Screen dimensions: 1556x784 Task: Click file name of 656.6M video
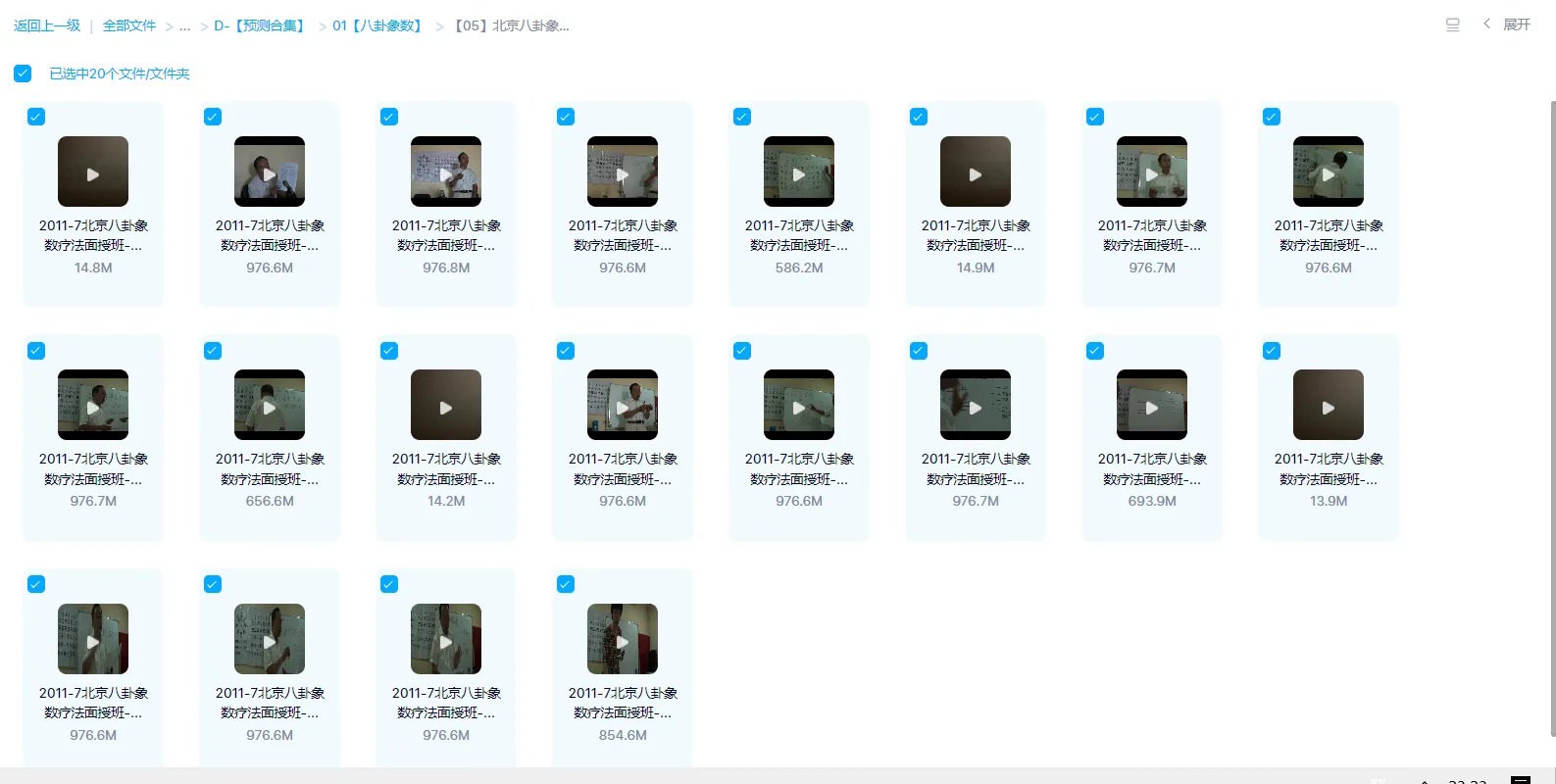[x=270, y=468]
